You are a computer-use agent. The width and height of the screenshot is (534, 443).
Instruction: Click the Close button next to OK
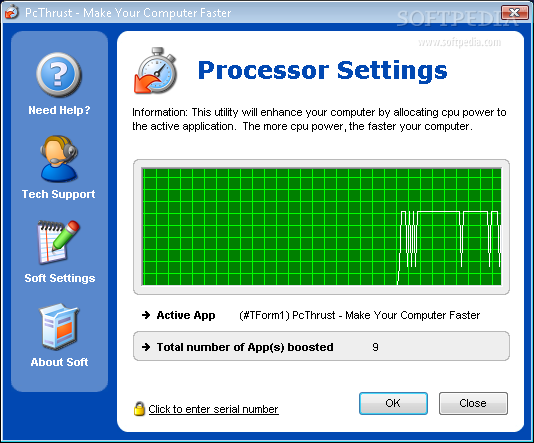pyautogui.click(x=473, y=403)
